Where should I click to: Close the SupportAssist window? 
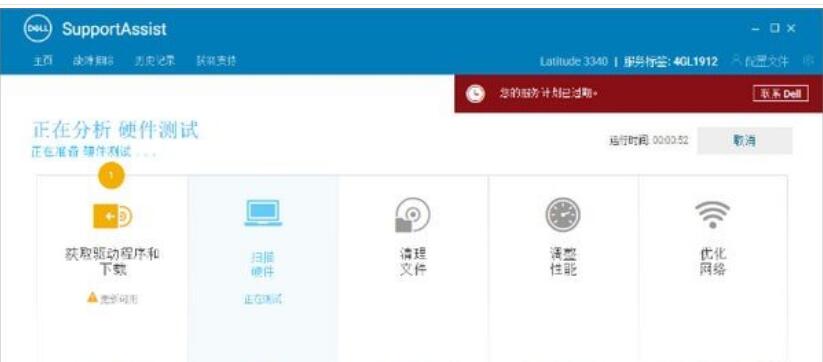pyautogui.click(x=792, y=28)
